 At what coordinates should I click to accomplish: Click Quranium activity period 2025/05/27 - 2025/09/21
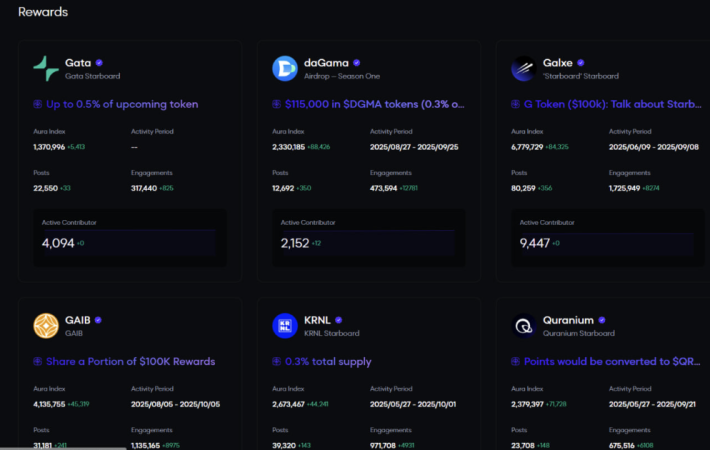pos(652,404)
